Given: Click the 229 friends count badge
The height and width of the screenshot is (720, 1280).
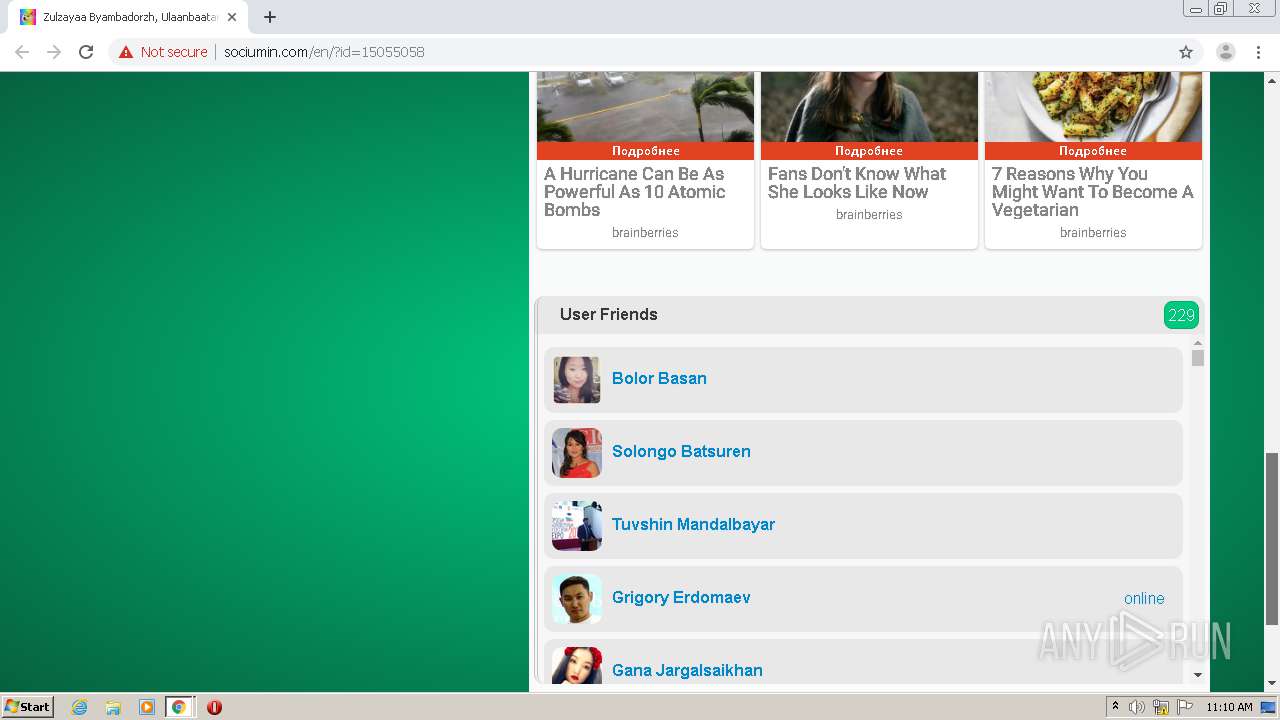Looking at the screenshot, I should tap(1181, 315).
